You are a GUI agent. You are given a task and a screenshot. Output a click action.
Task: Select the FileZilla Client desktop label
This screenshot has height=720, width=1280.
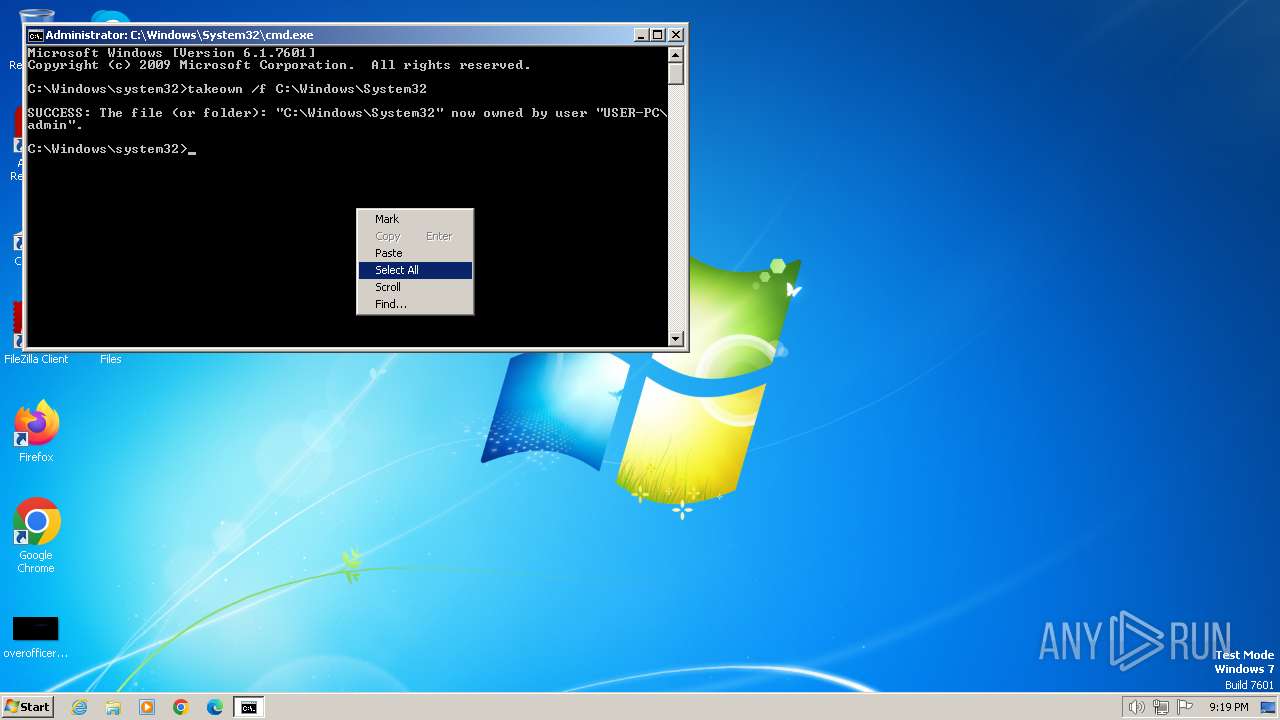pos(36,359)
